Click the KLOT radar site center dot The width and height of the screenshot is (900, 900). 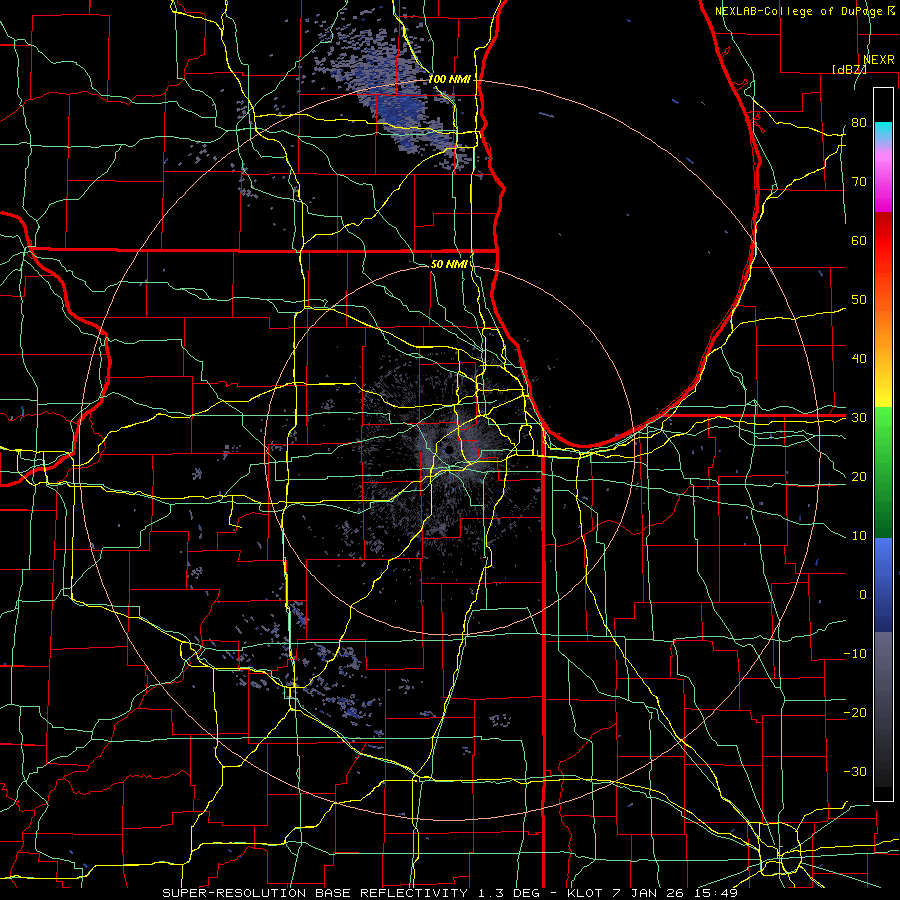449,450
